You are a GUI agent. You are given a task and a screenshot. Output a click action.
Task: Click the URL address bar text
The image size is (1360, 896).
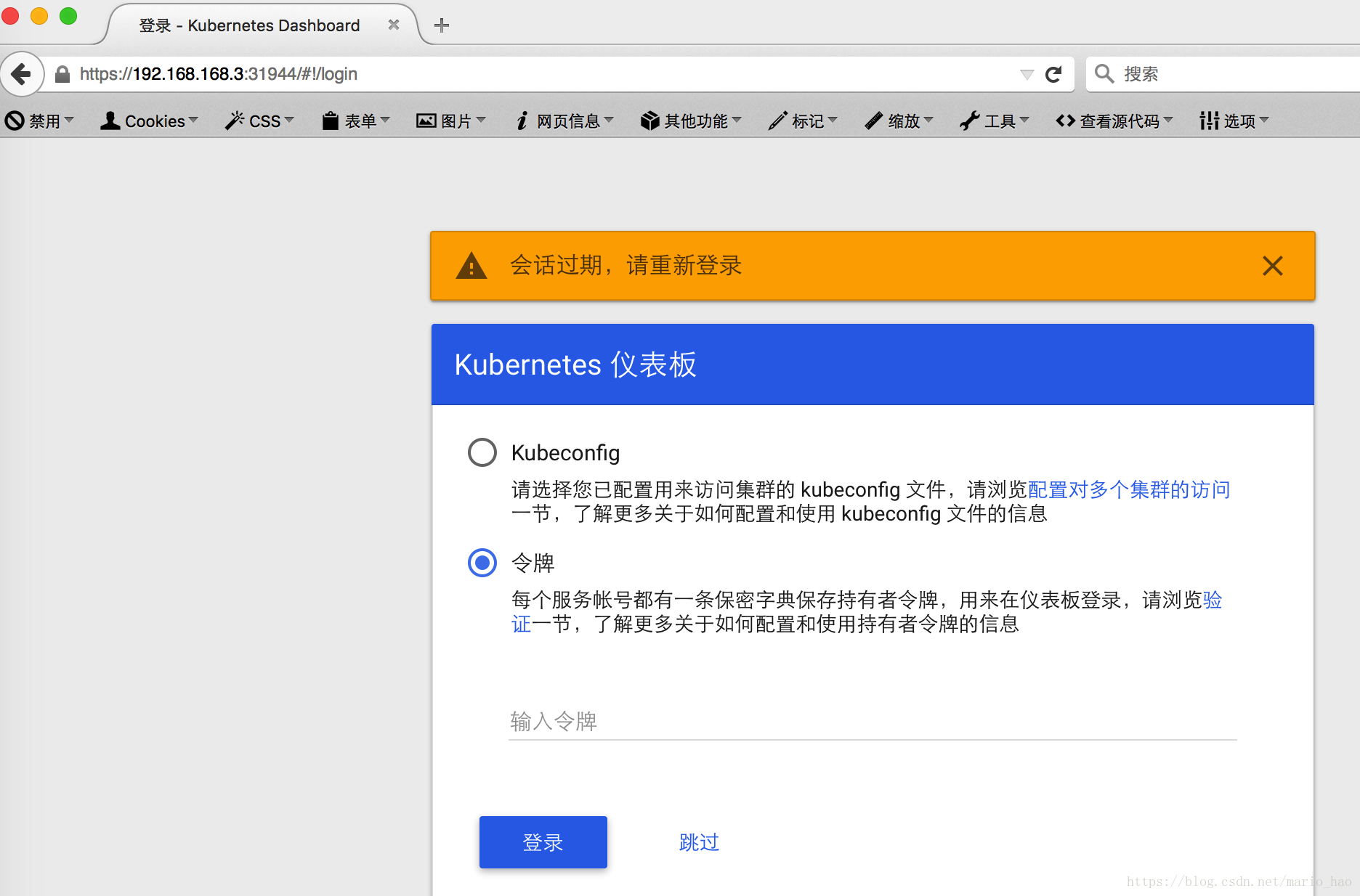[x=219, y=74]
